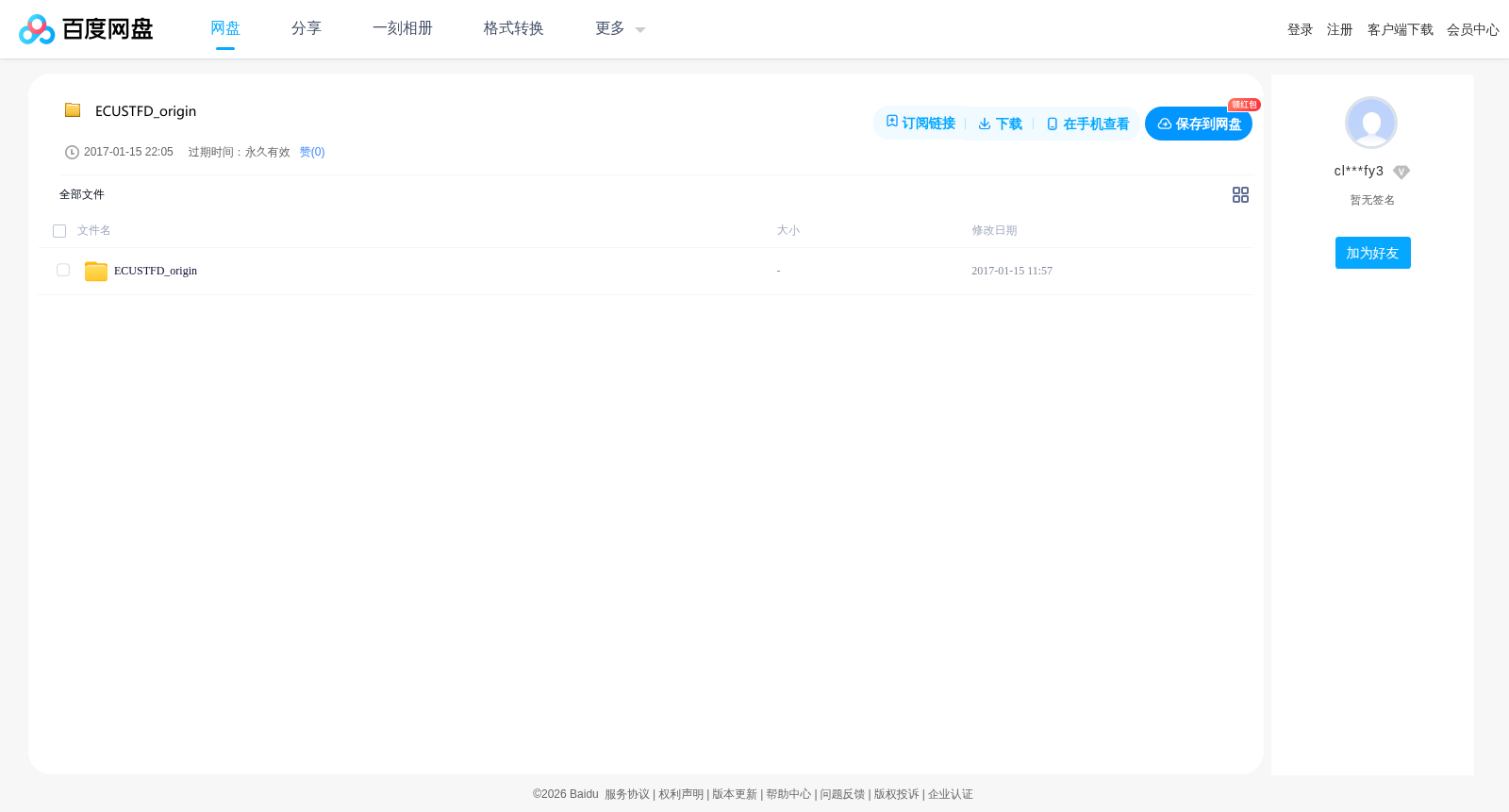Open 版本更新 footer link
1509x812 pixels.
735,794
